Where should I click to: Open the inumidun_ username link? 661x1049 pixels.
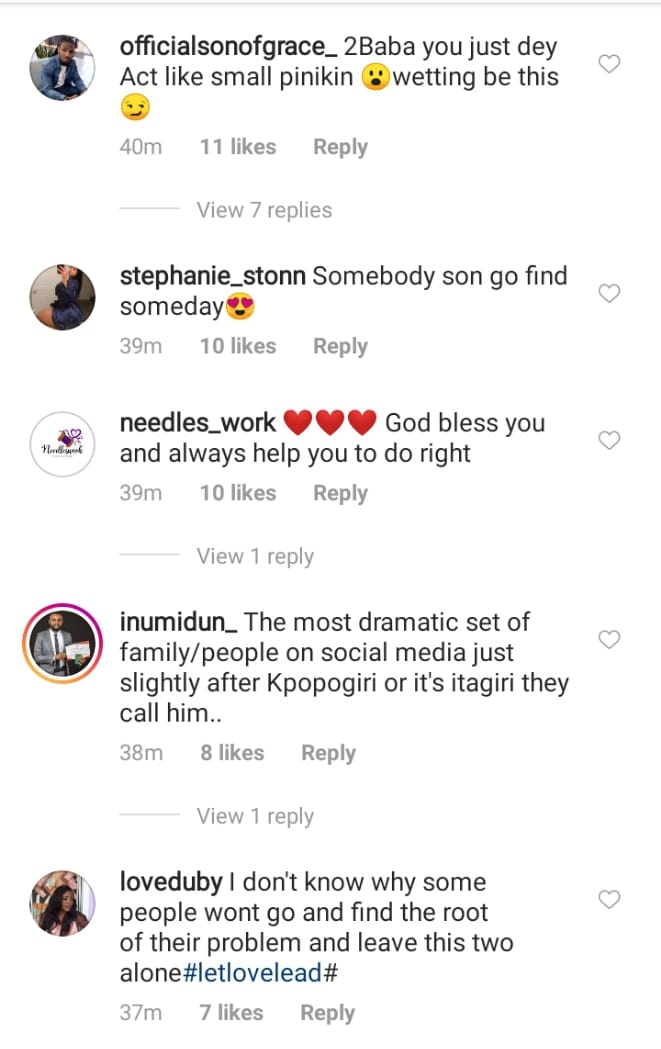(178, 622)
